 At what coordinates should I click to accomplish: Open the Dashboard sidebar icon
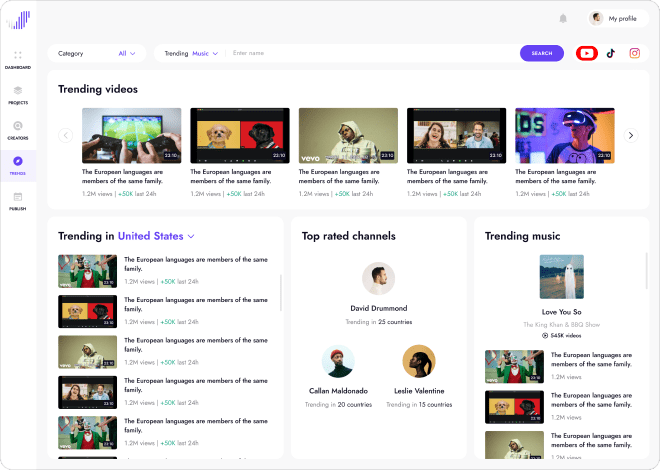(x=17, y=56)
